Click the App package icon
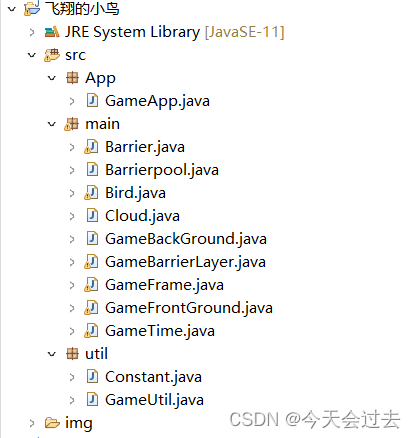This screenshot has width=416, height=438. click(72, 78)
